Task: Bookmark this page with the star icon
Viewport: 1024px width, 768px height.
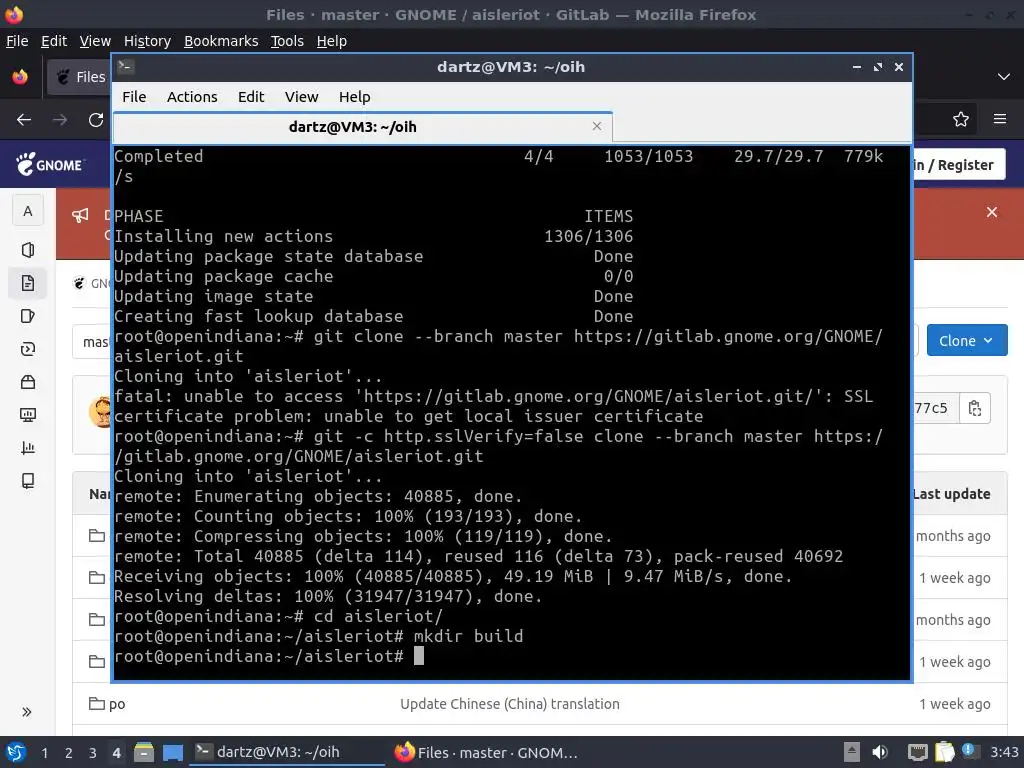Action: click(x=961, y=120)
